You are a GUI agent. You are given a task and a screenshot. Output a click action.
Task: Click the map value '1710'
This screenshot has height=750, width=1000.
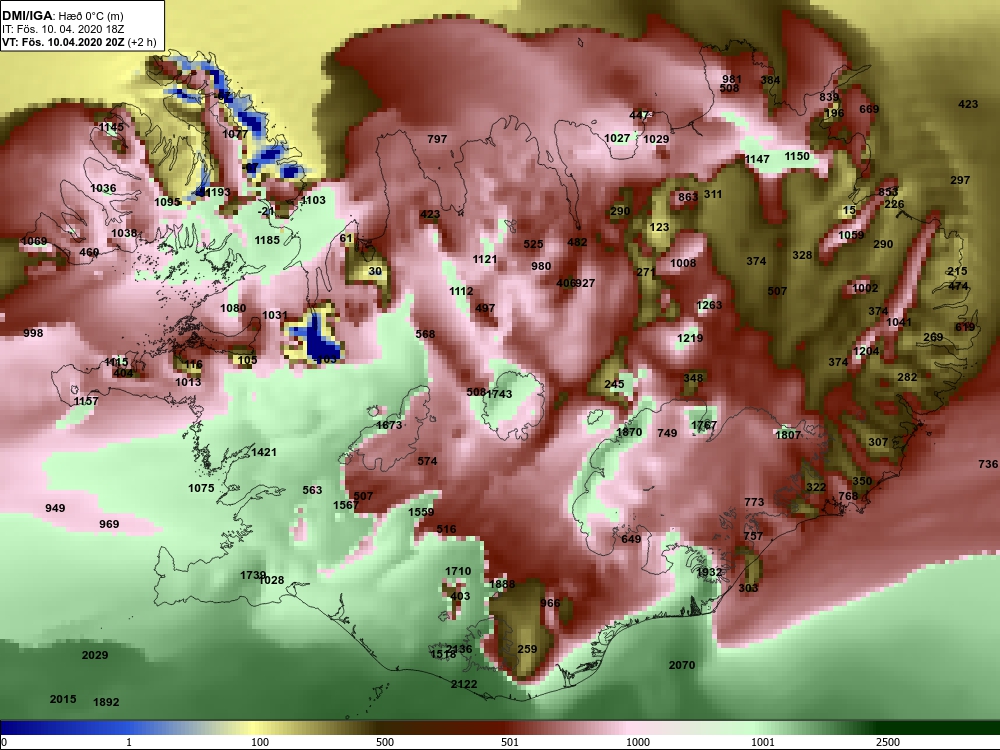coord(458,571)
